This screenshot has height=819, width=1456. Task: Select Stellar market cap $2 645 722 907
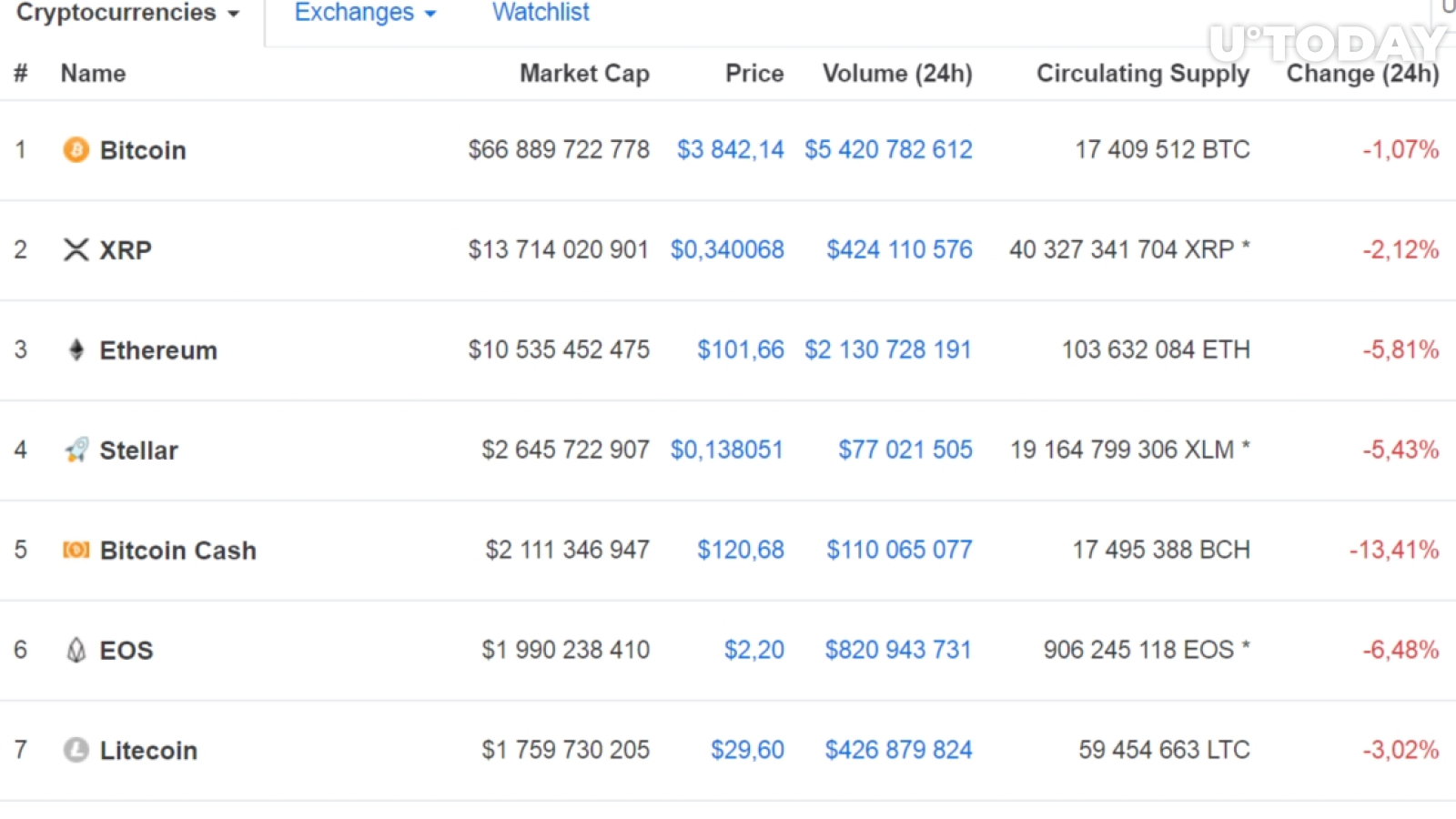565,450
